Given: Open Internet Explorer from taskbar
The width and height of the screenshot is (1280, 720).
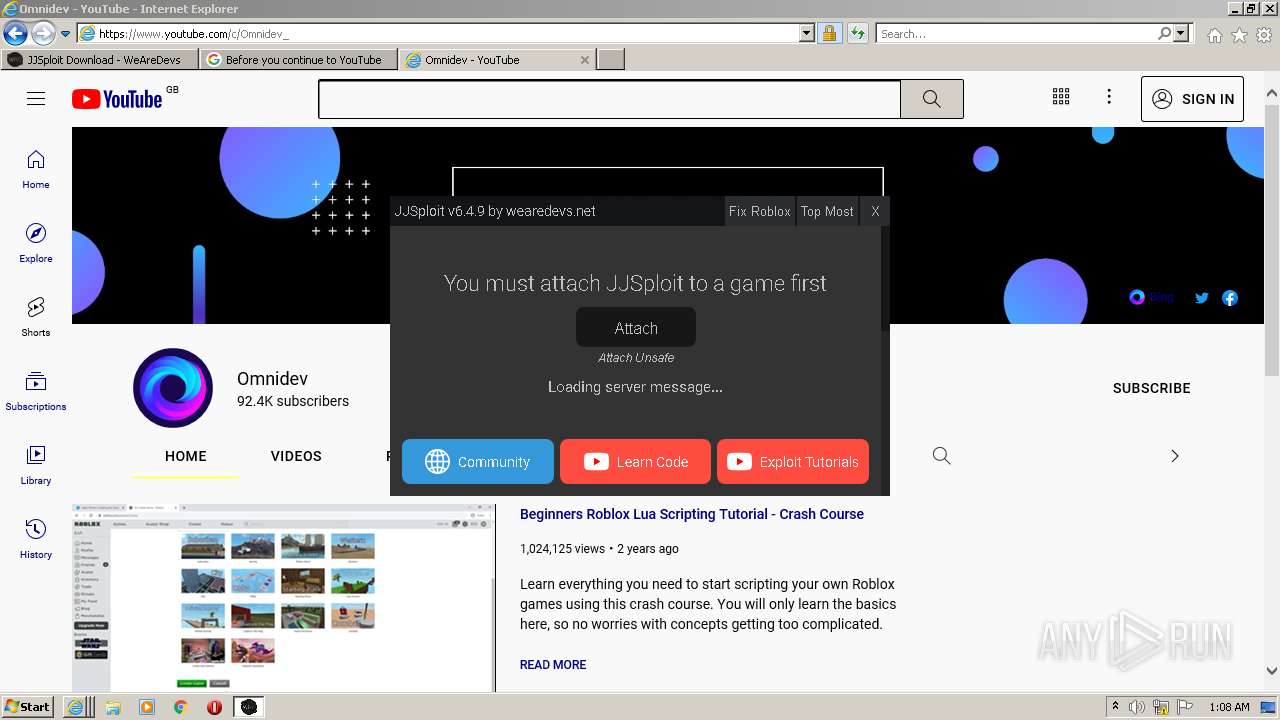Looking at the screenshot, I should [x=77, y=707].
